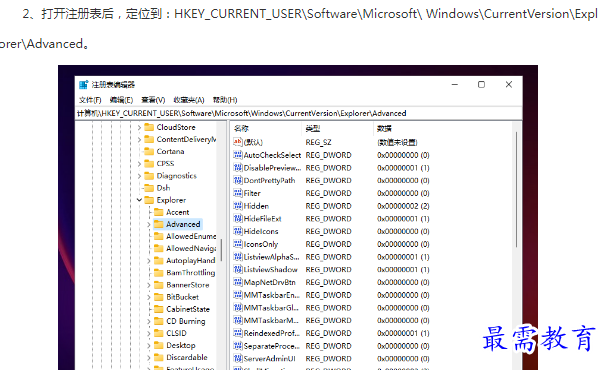The image size is (604, 370).
Task: Select the AllowedNaviga tree item
Action: (x=191, y=249)
